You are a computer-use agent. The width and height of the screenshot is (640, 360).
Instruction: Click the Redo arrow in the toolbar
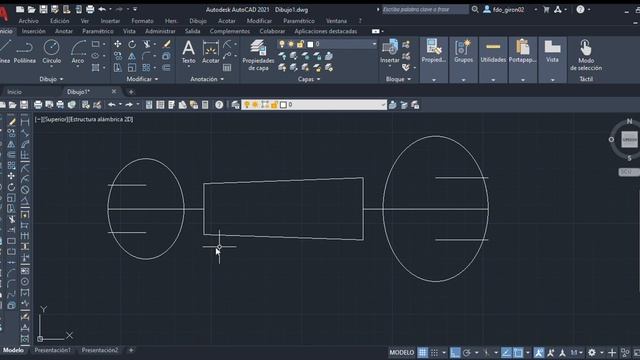coord(129,105)
